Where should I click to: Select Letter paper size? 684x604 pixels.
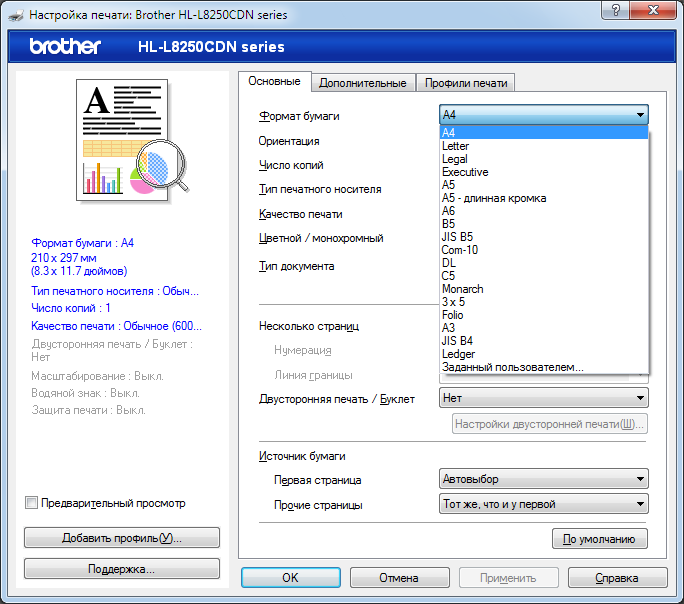(544, 146)
